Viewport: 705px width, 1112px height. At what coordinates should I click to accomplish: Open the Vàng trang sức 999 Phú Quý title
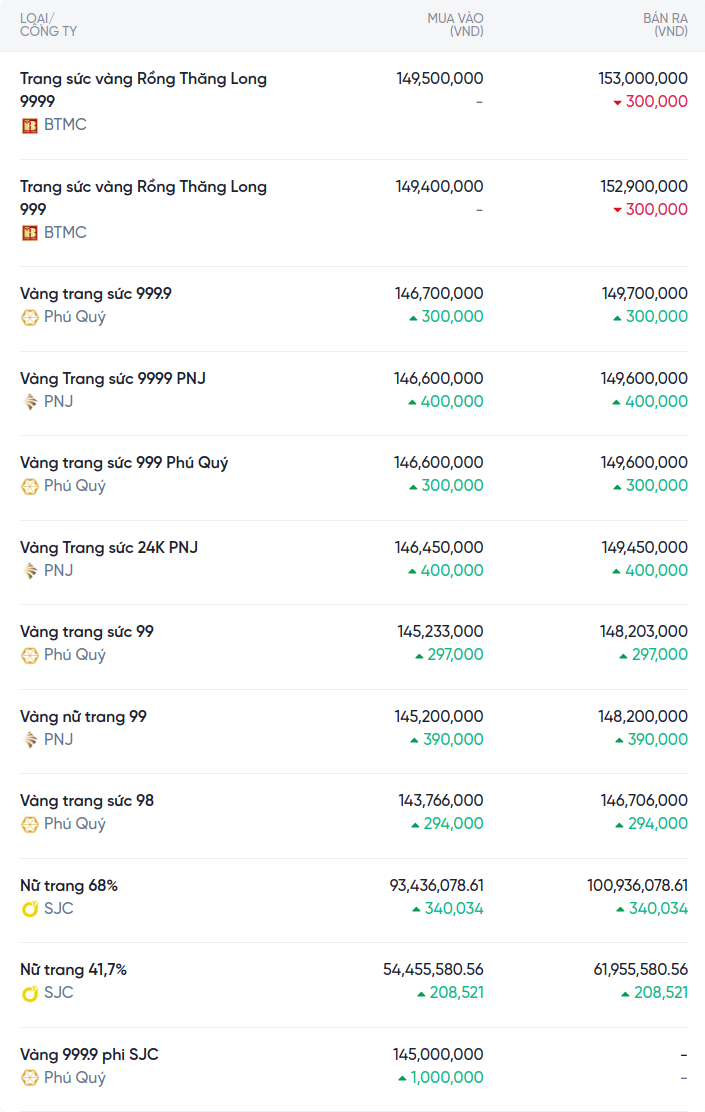coord(124,463)
